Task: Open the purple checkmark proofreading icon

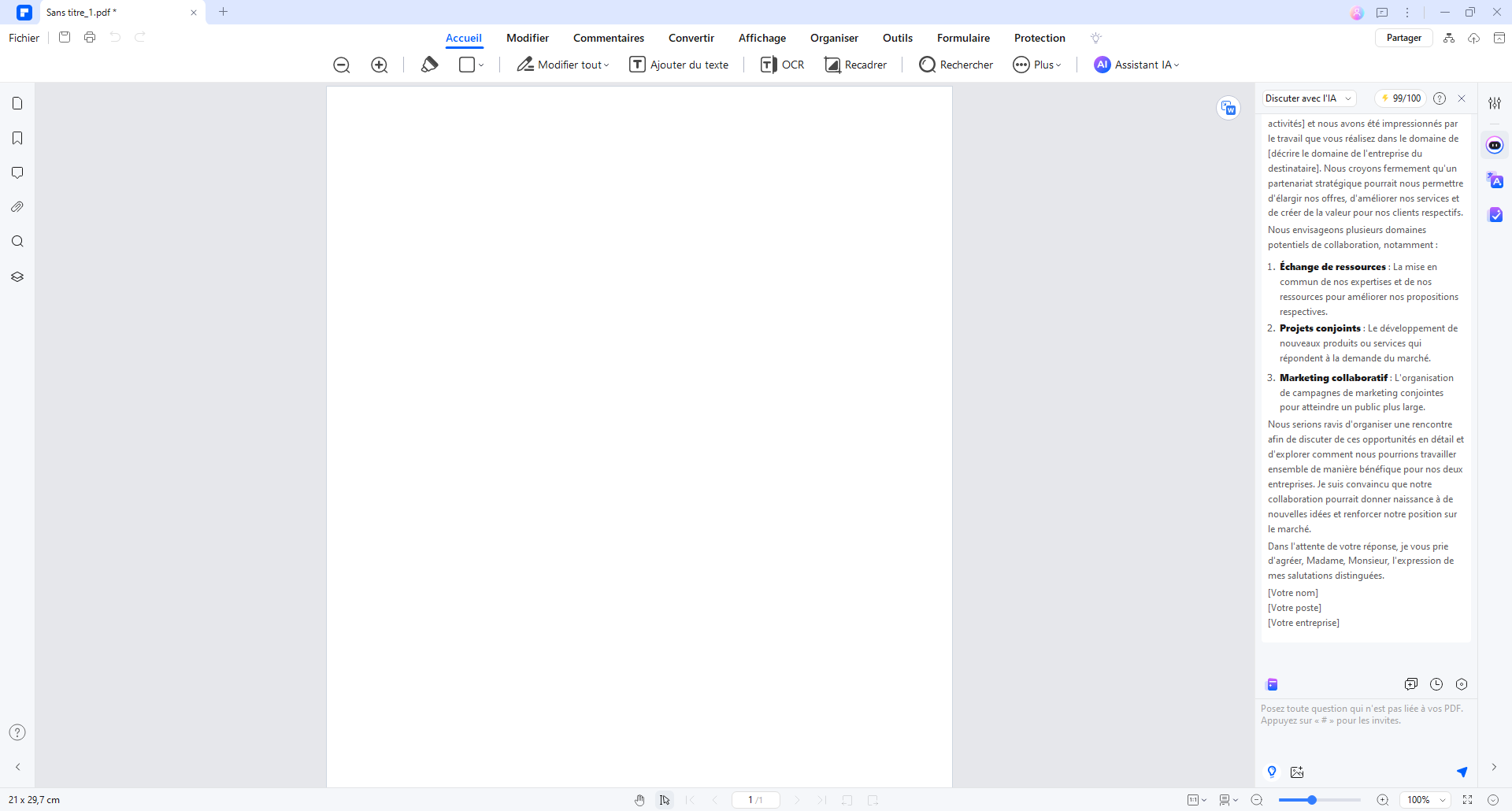Action: coord(1495,215)
